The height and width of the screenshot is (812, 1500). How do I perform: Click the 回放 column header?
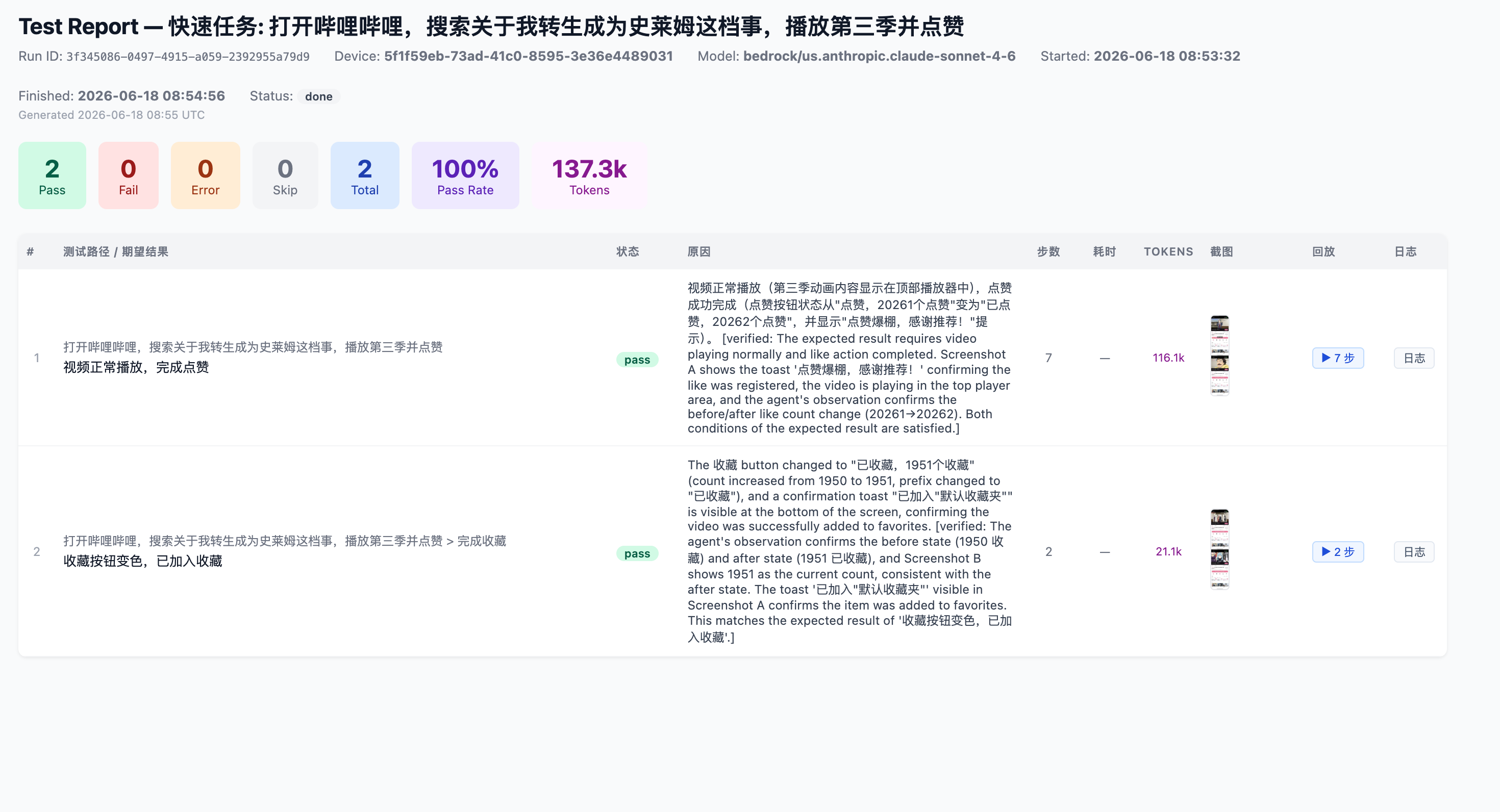[1323, 251]
